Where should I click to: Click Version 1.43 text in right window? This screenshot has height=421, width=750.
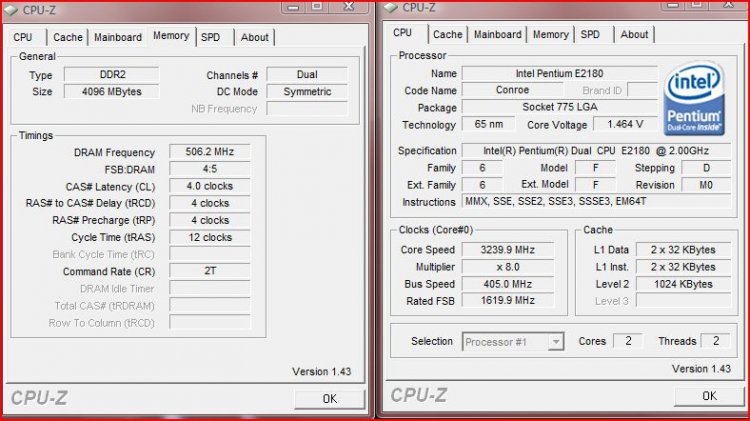(x=701, y=369)
